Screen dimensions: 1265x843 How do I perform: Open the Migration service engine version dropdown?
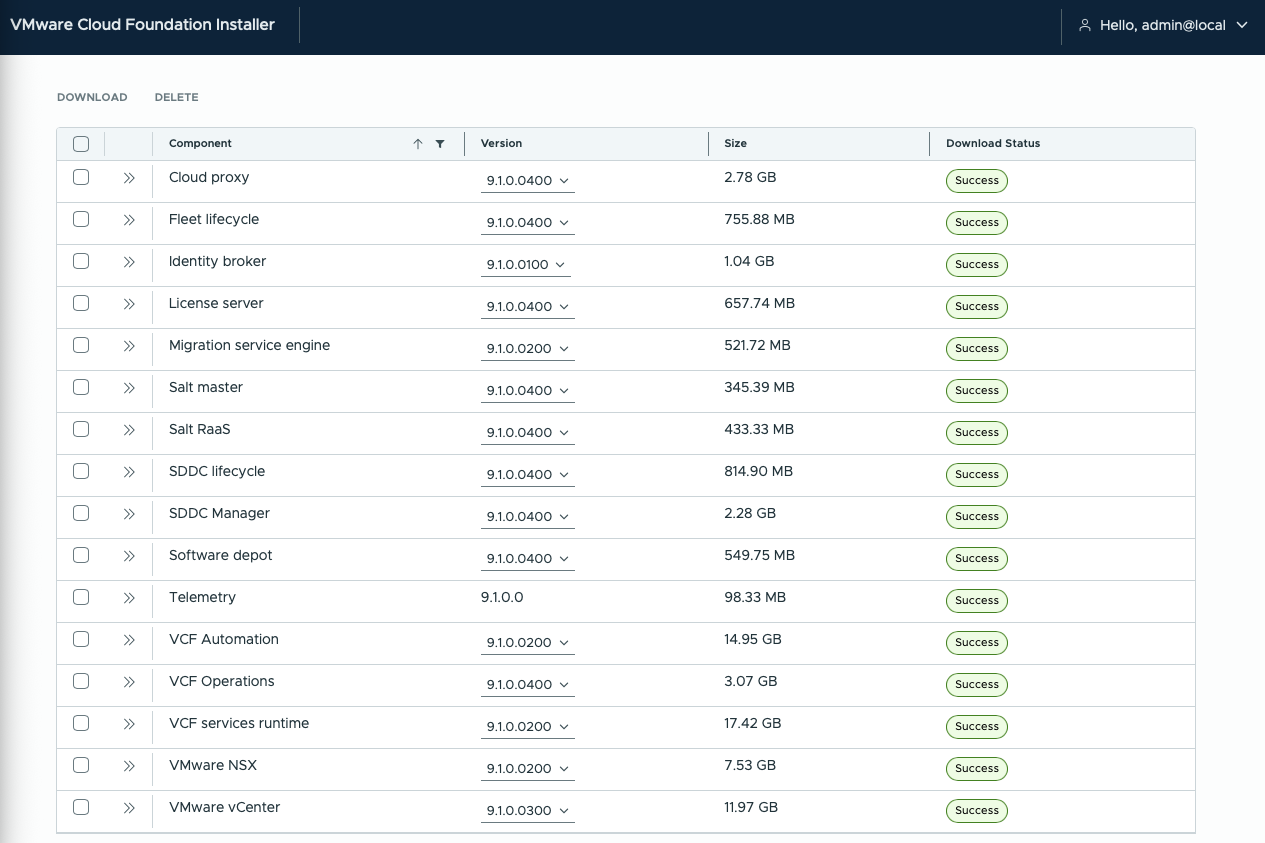click(528, 349)
